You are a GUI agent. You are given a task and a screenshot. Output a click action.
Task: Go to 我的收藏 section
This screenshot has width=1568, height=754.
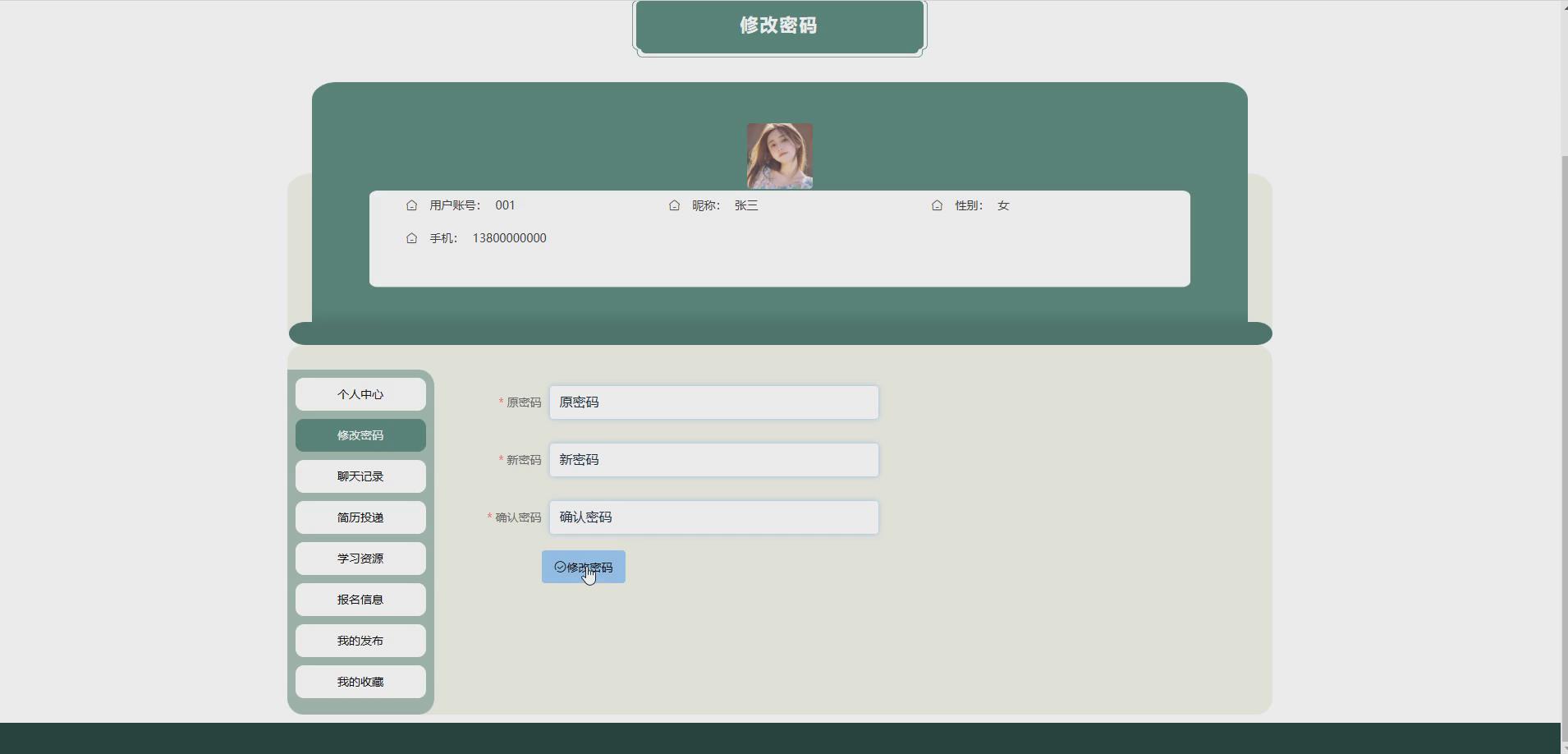(360, 681)
